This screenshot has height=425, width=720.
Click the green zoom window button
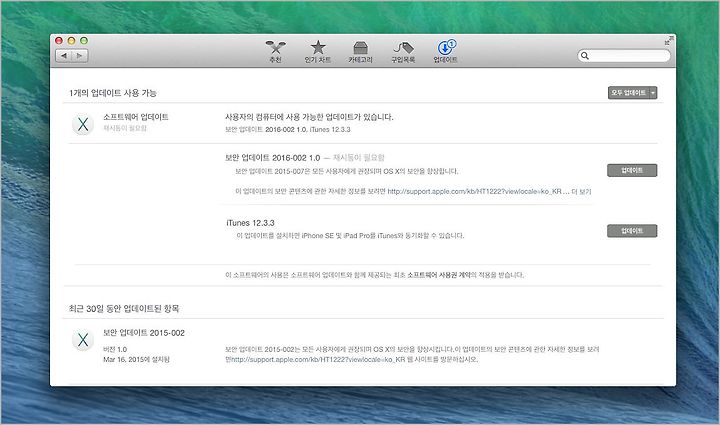84,40
